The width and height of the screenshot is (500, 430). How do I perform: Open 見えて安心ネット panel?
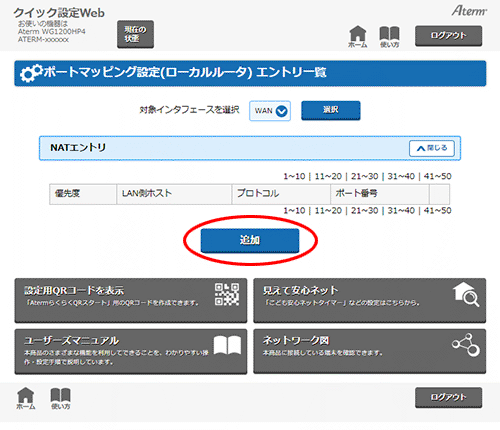[x=369, y=301]
